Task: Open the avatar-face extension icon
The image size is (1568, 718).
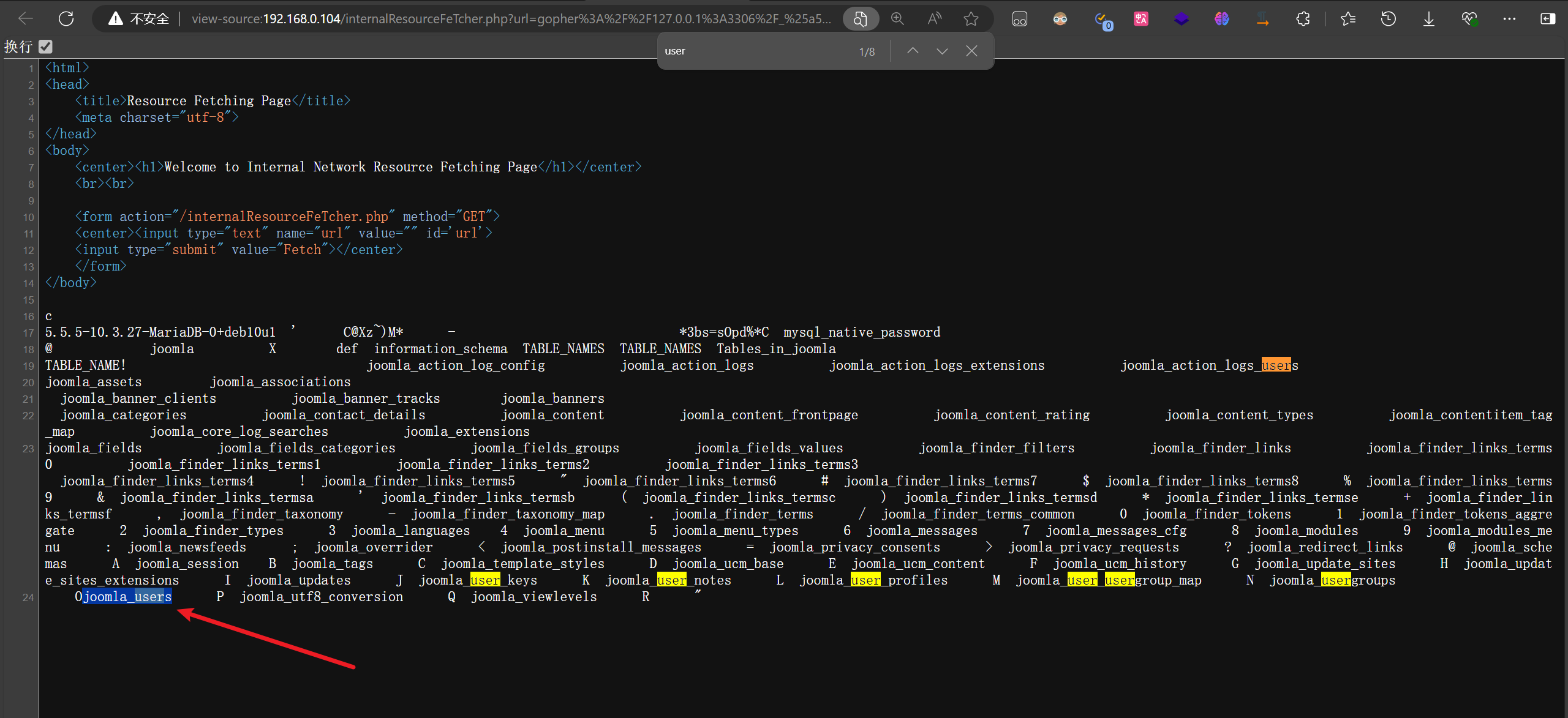Action: (x=1060, y=19)
